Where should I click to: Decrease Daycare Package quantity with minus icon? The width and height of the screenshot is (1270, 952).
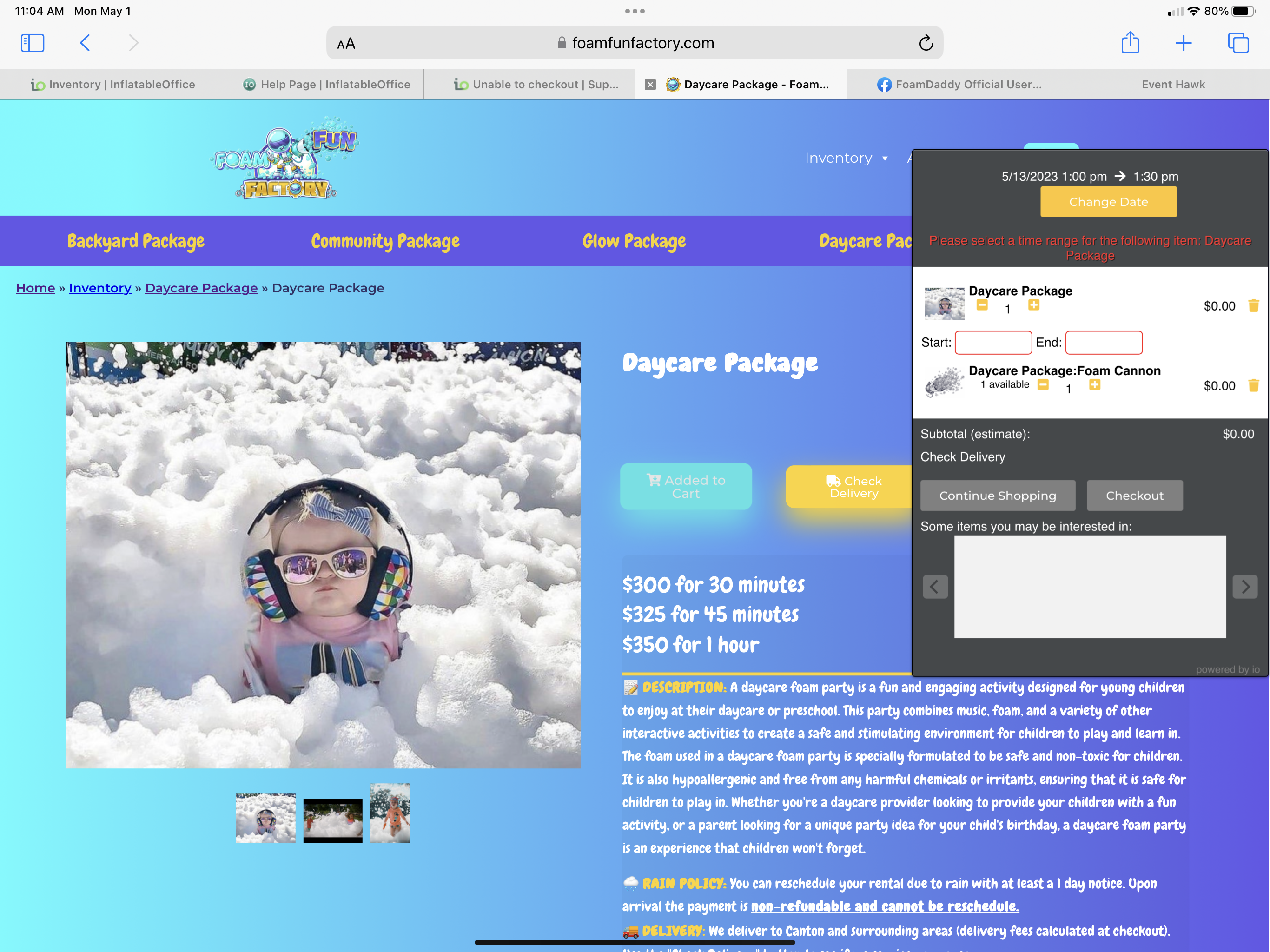[982, 305]
